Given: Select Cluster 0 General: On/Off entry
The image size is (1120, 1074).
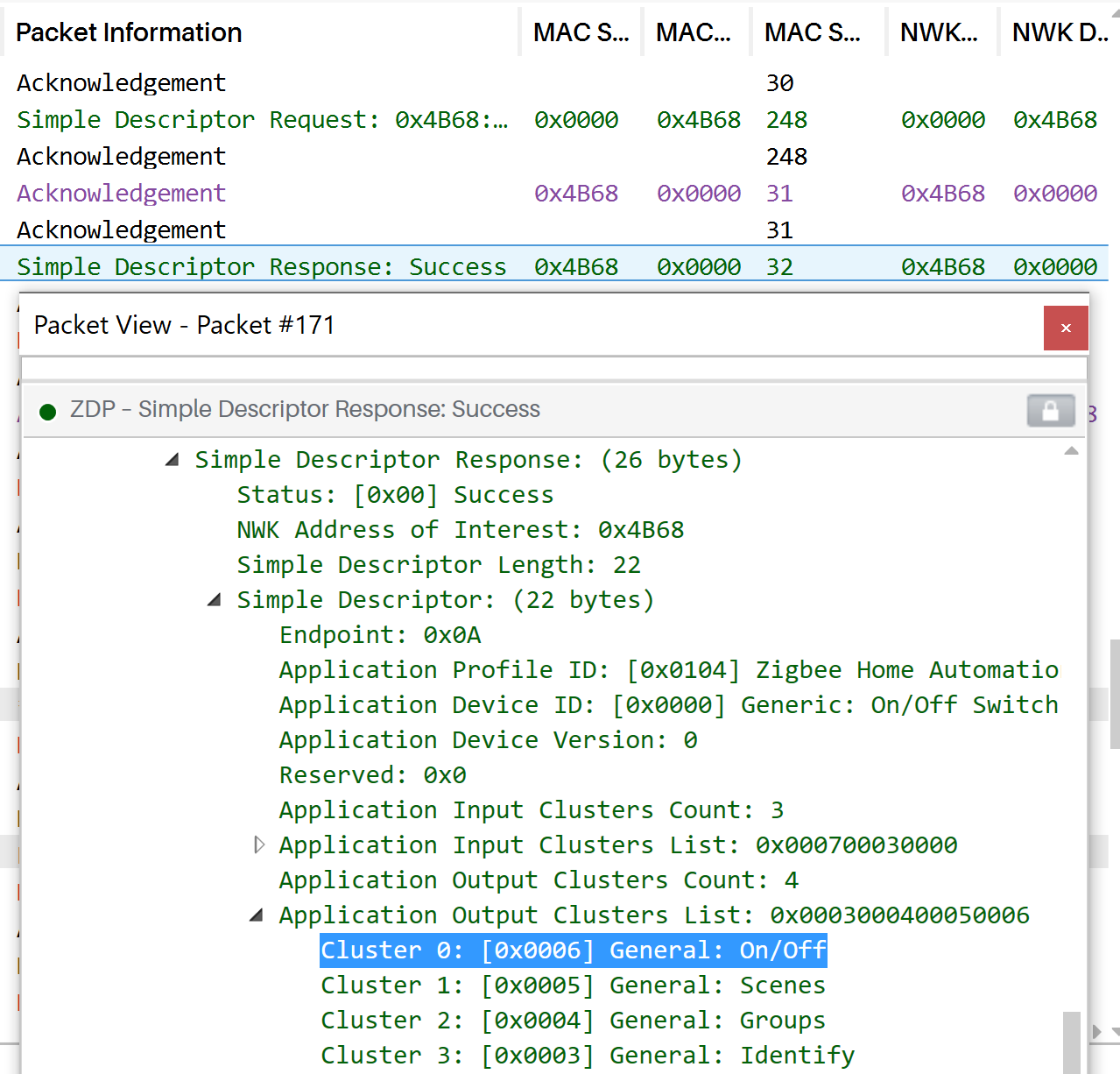Looking at the screenshot, I should (x=573, y=950).
